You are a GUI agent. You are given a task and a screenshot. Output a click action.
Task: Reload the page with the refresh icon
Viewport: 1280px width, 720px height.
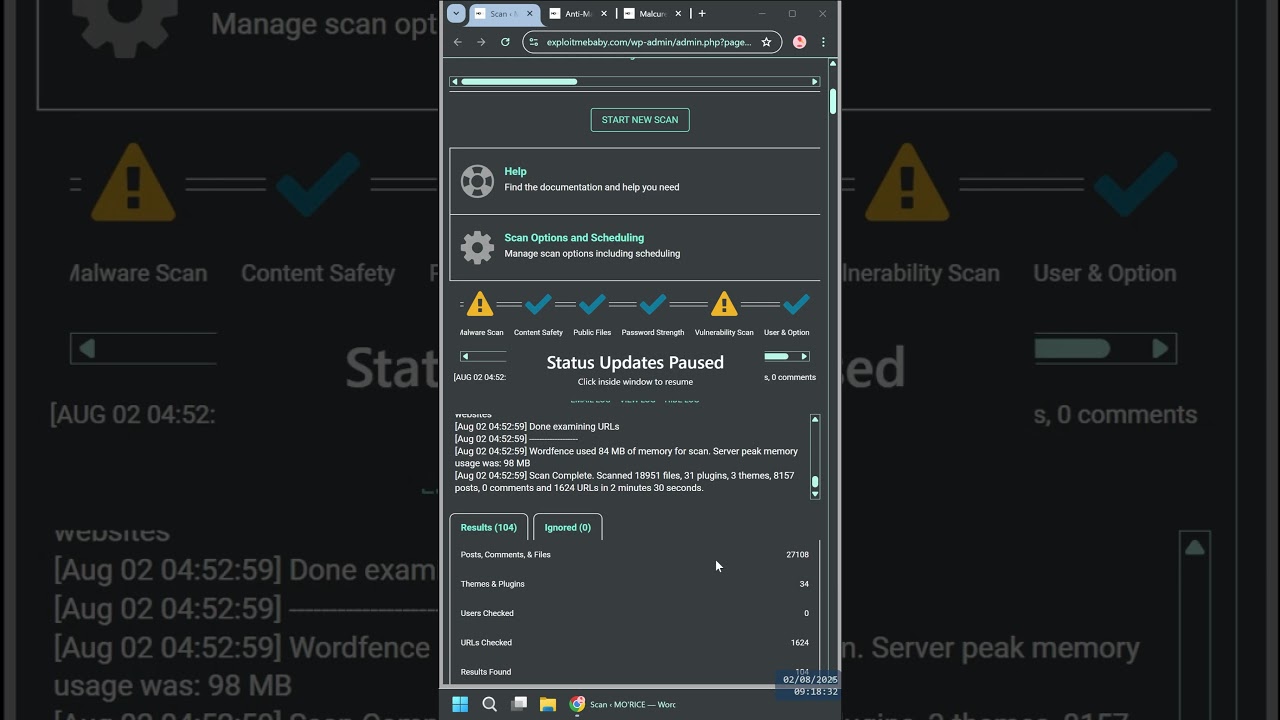pos(505,42)
